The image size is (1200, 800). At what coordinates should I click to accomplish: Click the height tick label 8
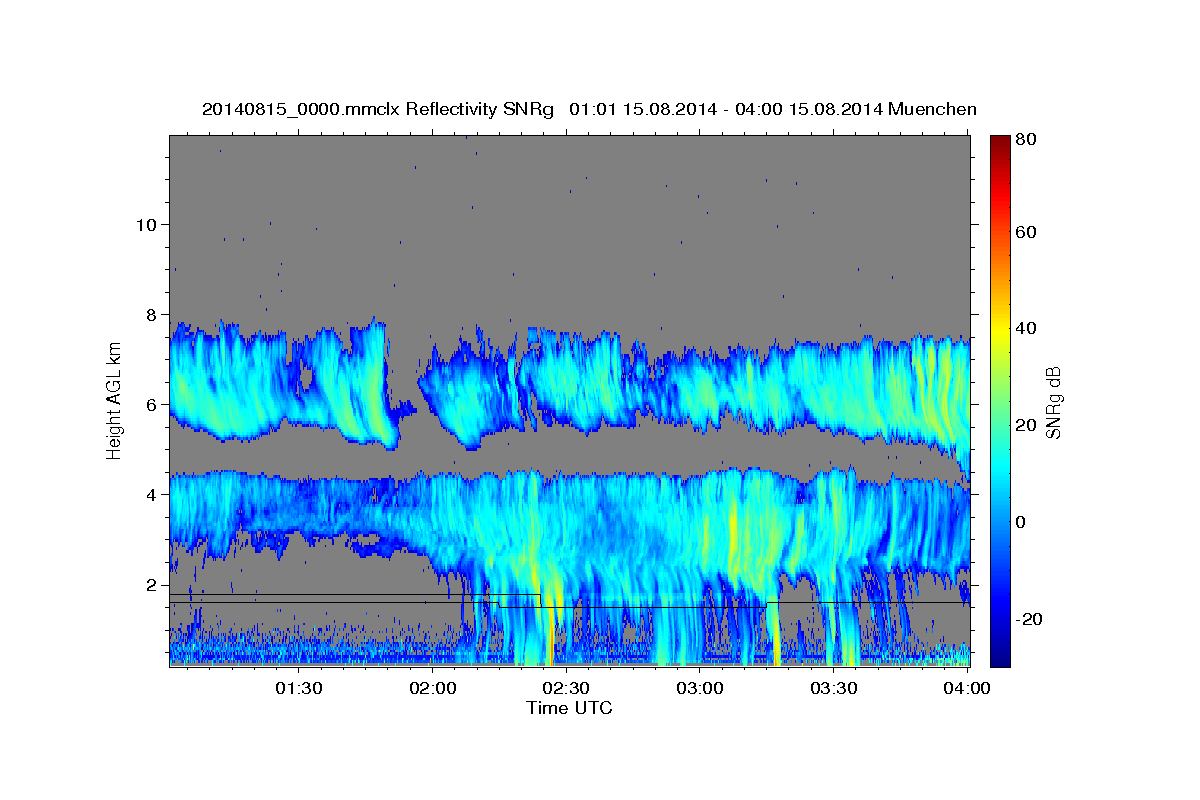point(152,314)
